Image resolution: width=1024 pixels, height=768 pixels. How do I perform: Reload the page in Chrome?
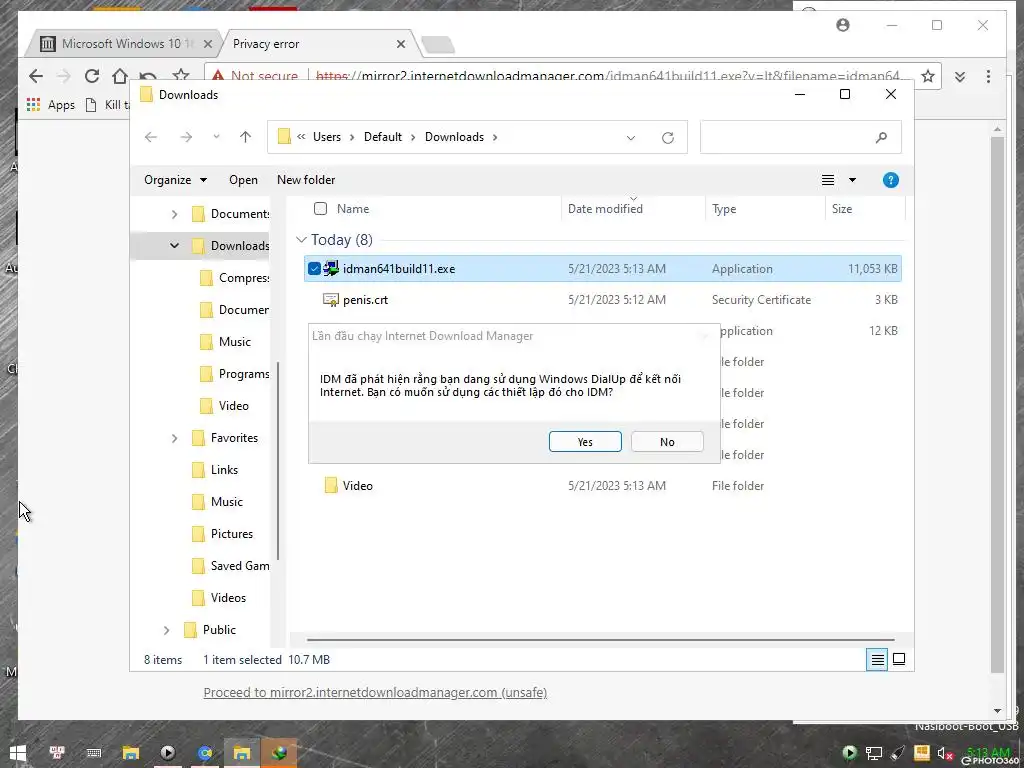coord(91,76)
